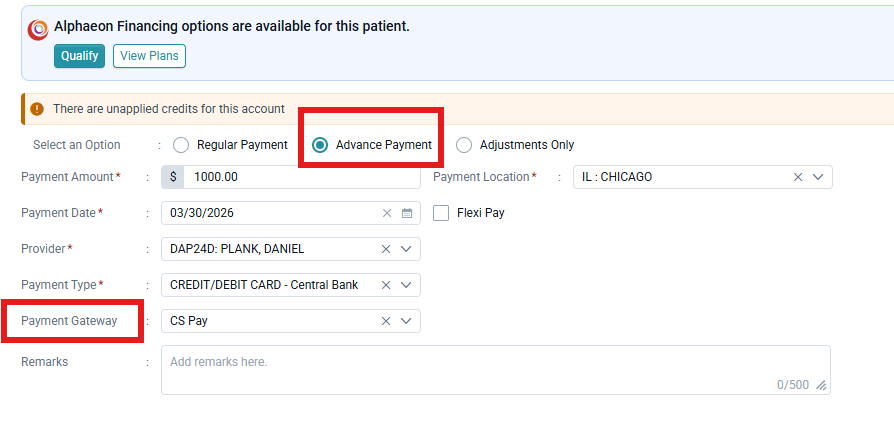Clear the Payment Date value
The height and width of the screenshot is (429, 894).
tap(387, 213)
